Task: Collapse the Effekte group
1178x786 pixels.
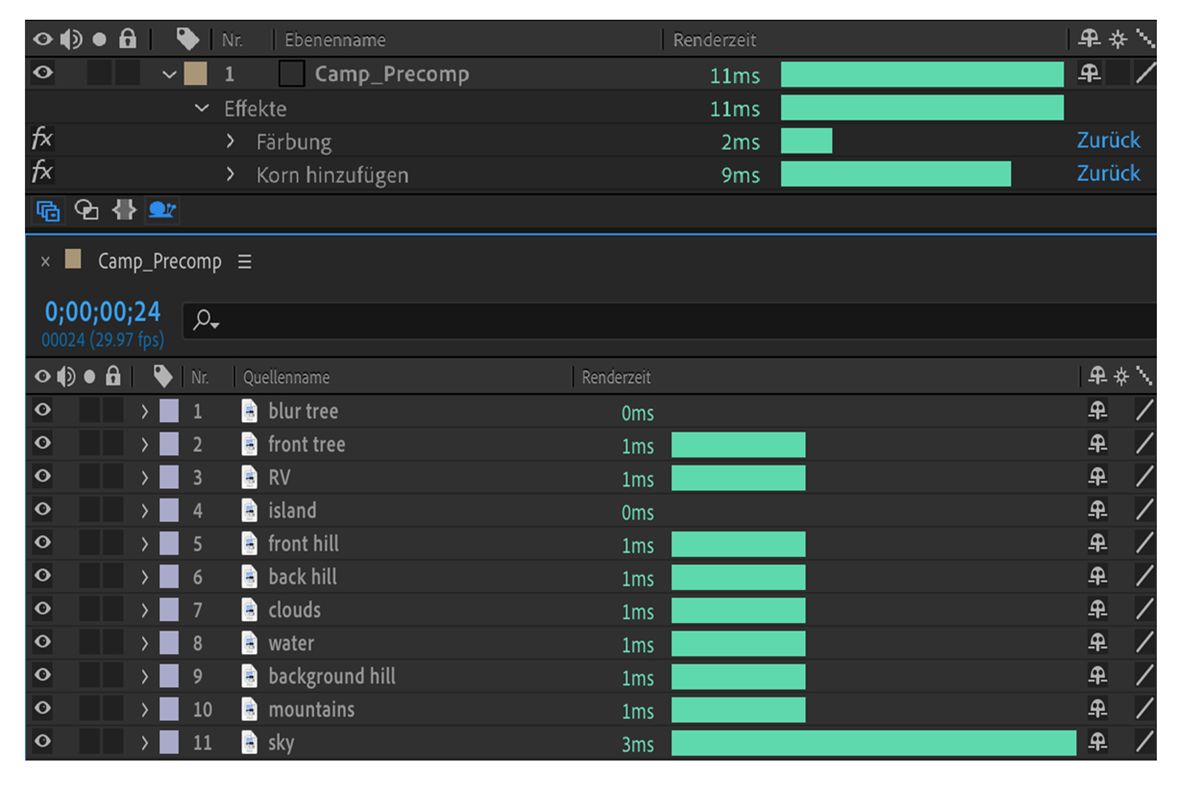Action: (x=203, y=108)
